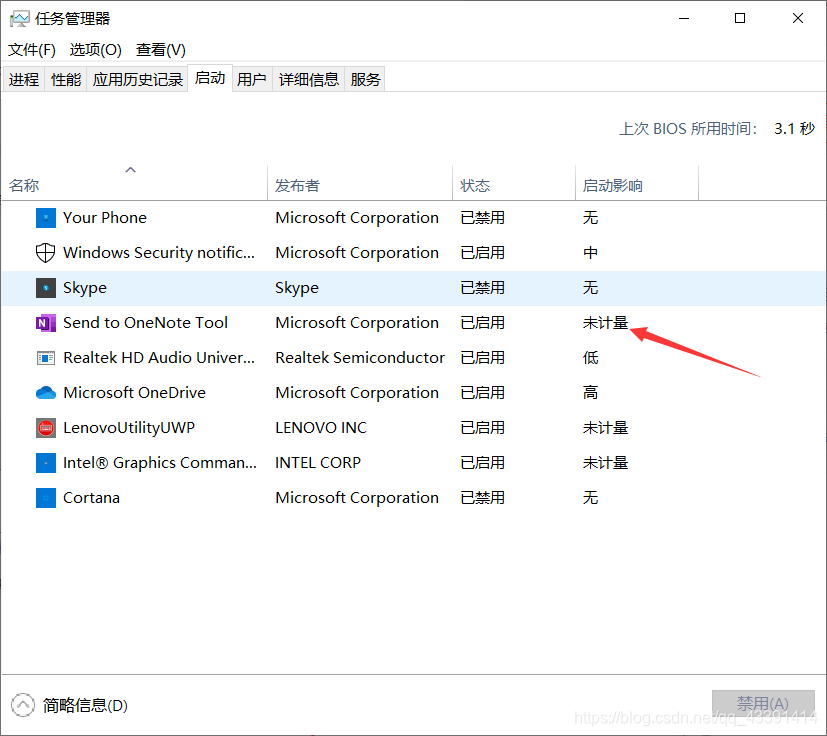Image resolution: width=827 pixels, height=736 pixels.
Task: Click the INTEL CORP publisher cell
Action: tap(318, 463)
